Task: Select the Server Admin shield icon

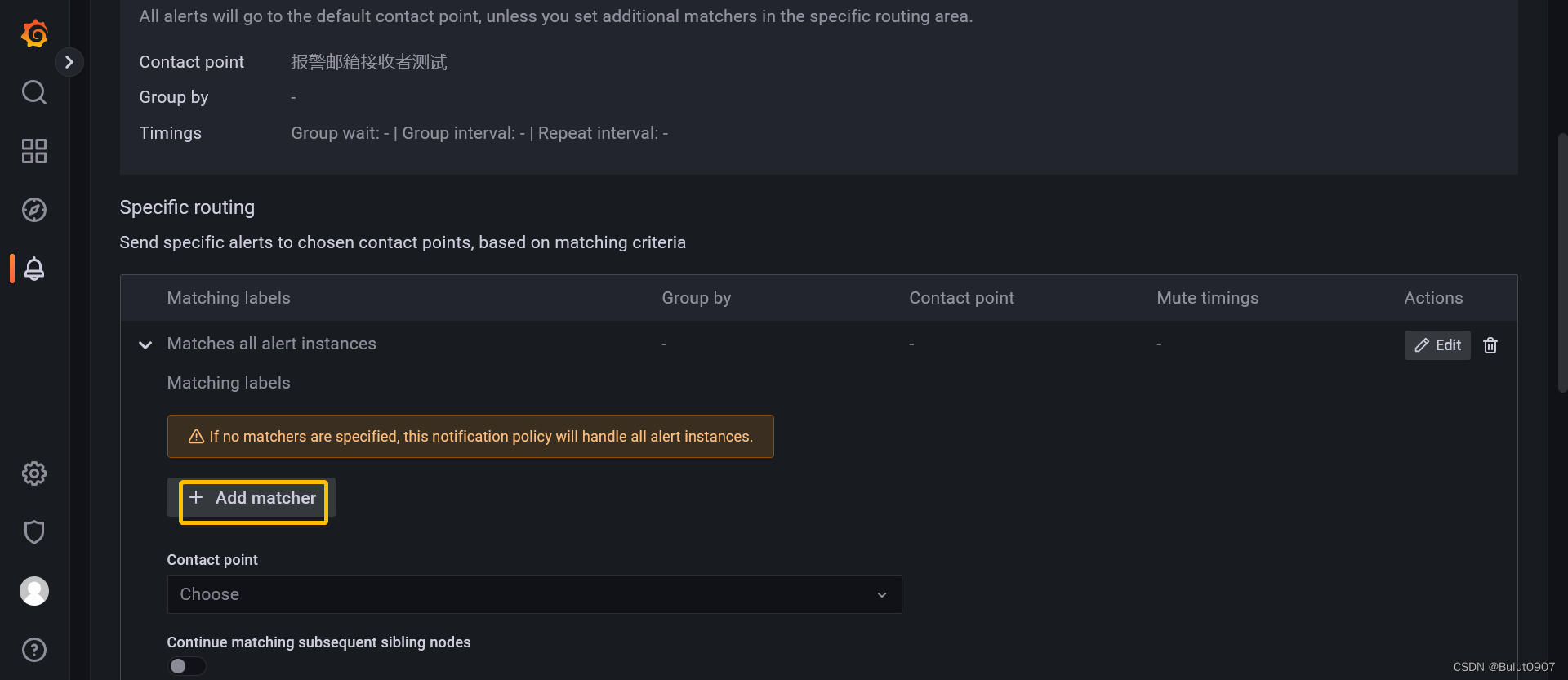Action: pyautogui.click(x=33, y=532)
